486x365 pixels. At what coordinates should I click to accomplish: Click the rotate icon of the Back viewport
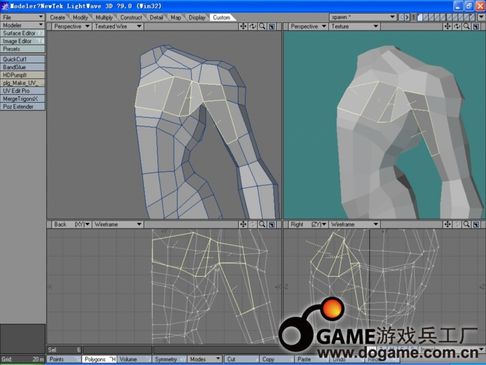pyautogui.click(x=253, y=224)
